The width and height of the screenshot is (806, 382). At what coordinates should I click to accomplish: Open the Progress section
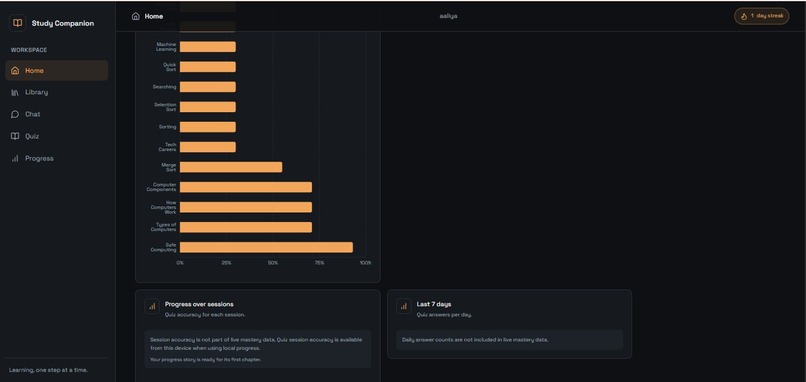pyautogui.click(x=57, y=158)
